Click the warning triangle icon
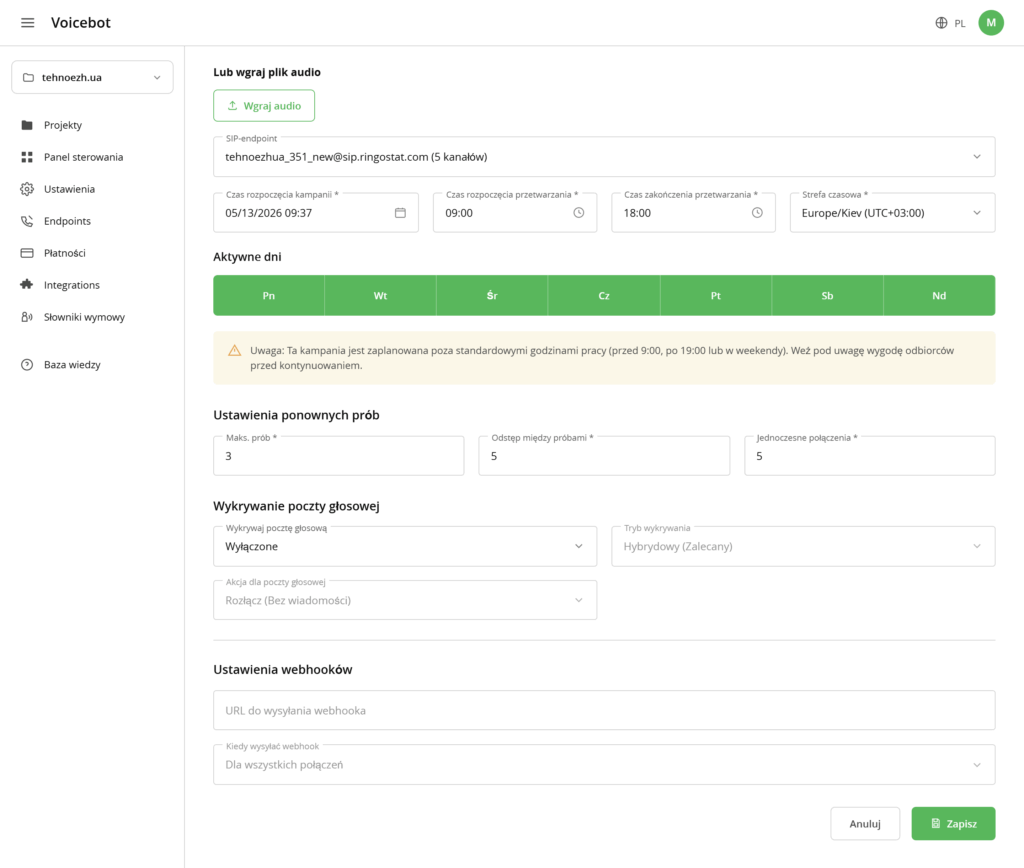 (234, 351)
